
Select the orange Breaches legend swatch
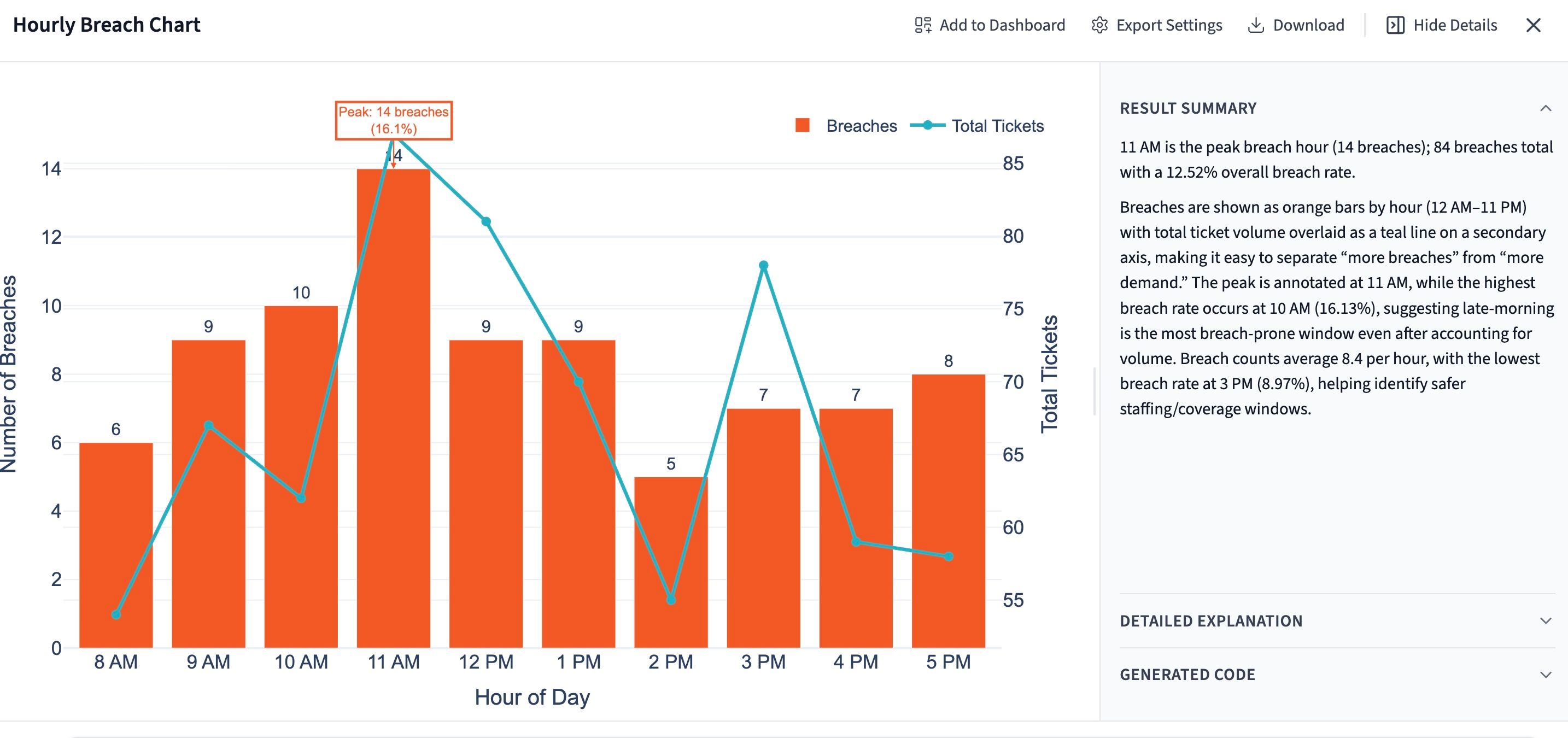(803, 125)
